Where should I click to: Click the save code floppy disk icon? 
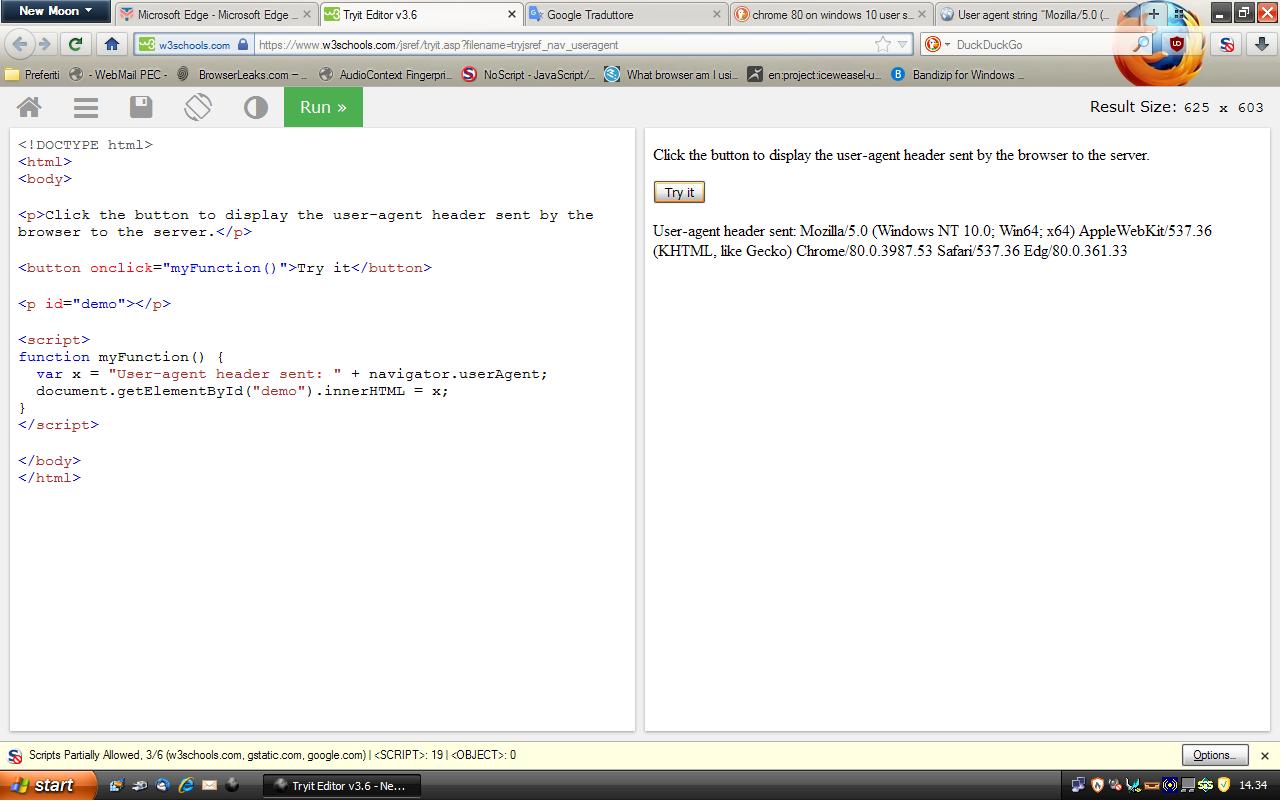point(141,107)
